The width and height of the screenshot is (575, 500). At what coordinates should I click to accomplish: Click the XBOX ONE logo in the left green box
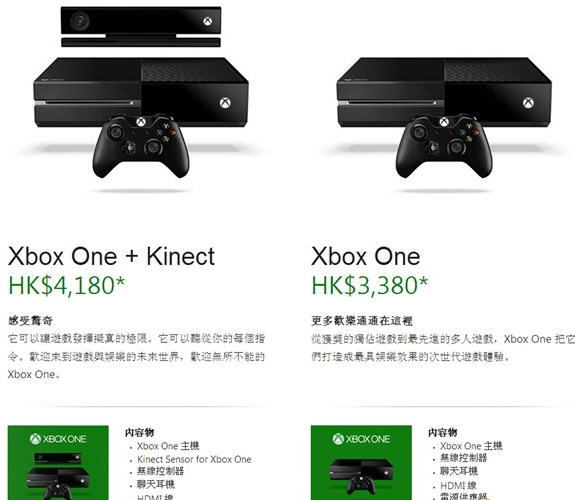point(58,439)
